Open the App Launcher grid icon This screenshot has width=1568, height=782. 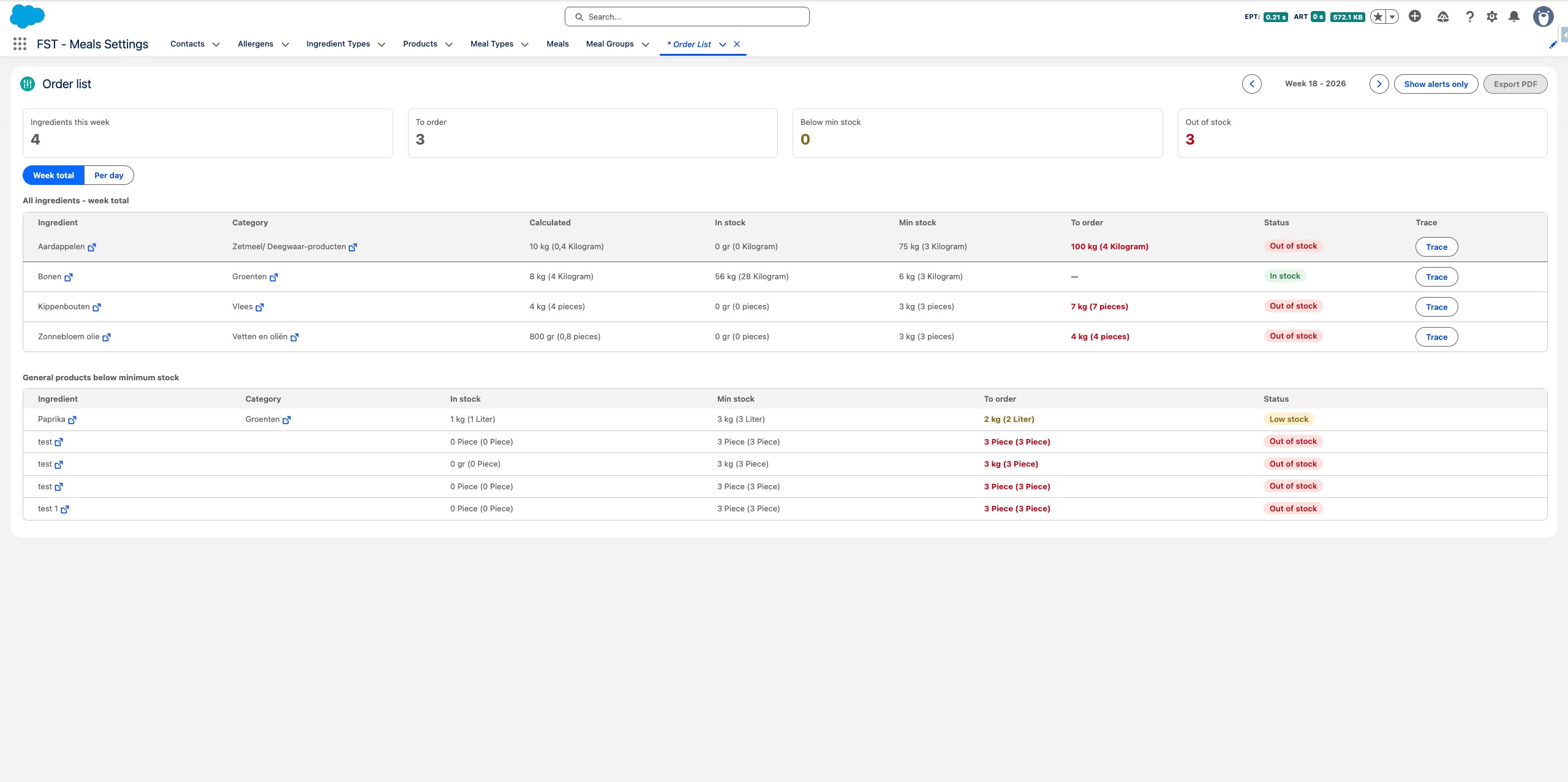pyautogui.click(x=20, y=44)
